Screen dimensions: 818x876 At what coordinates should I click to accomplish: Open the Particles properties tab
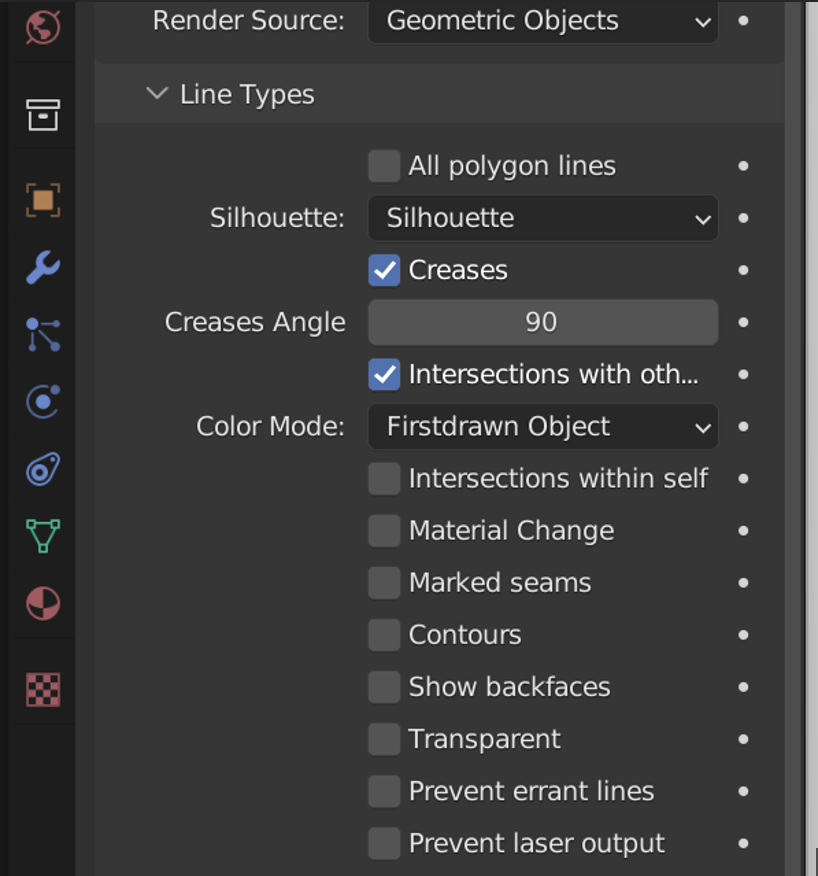(x=42, y=336)
